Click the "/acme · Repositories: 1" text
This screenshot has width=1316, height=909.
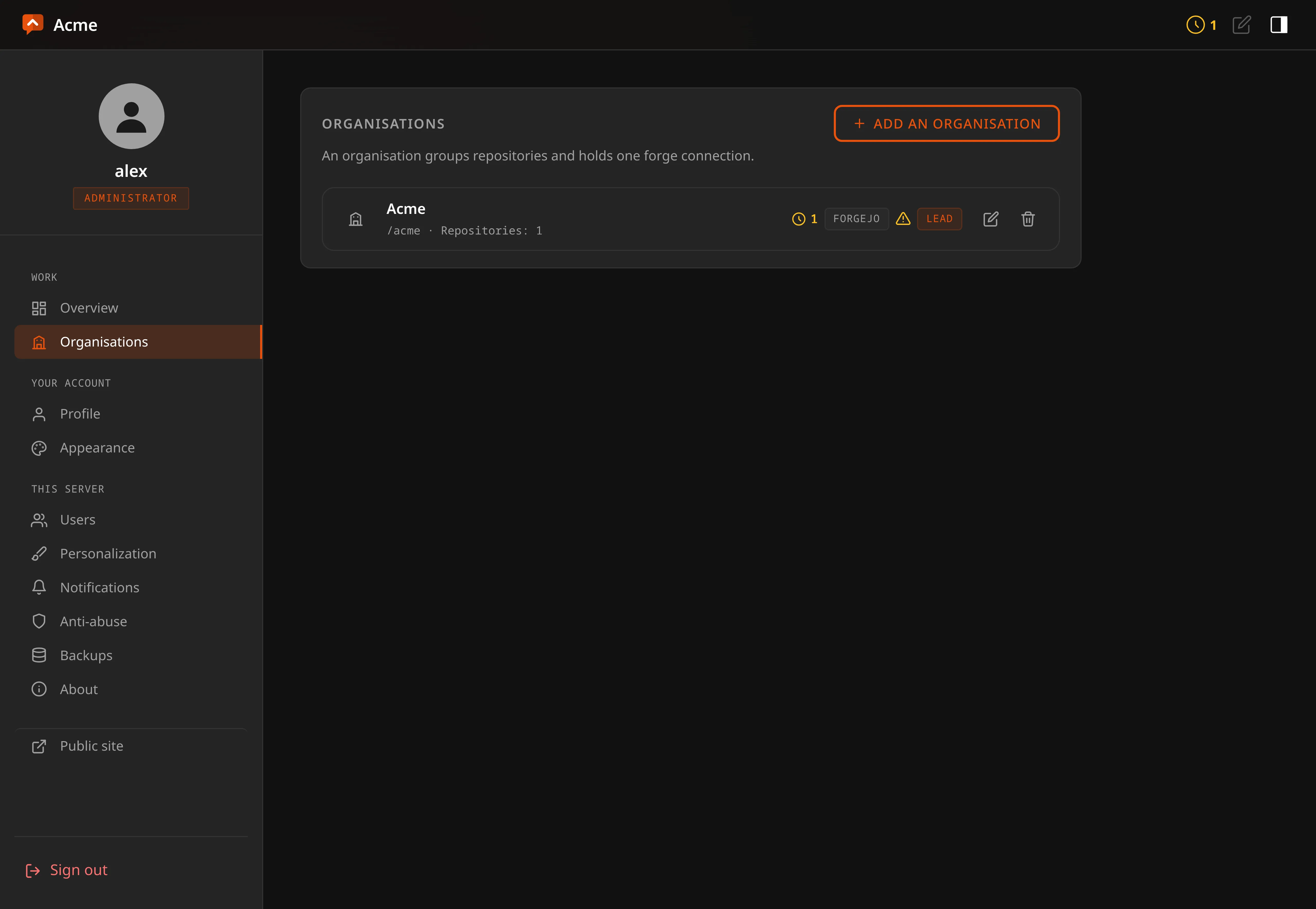(x=464, y=231)
